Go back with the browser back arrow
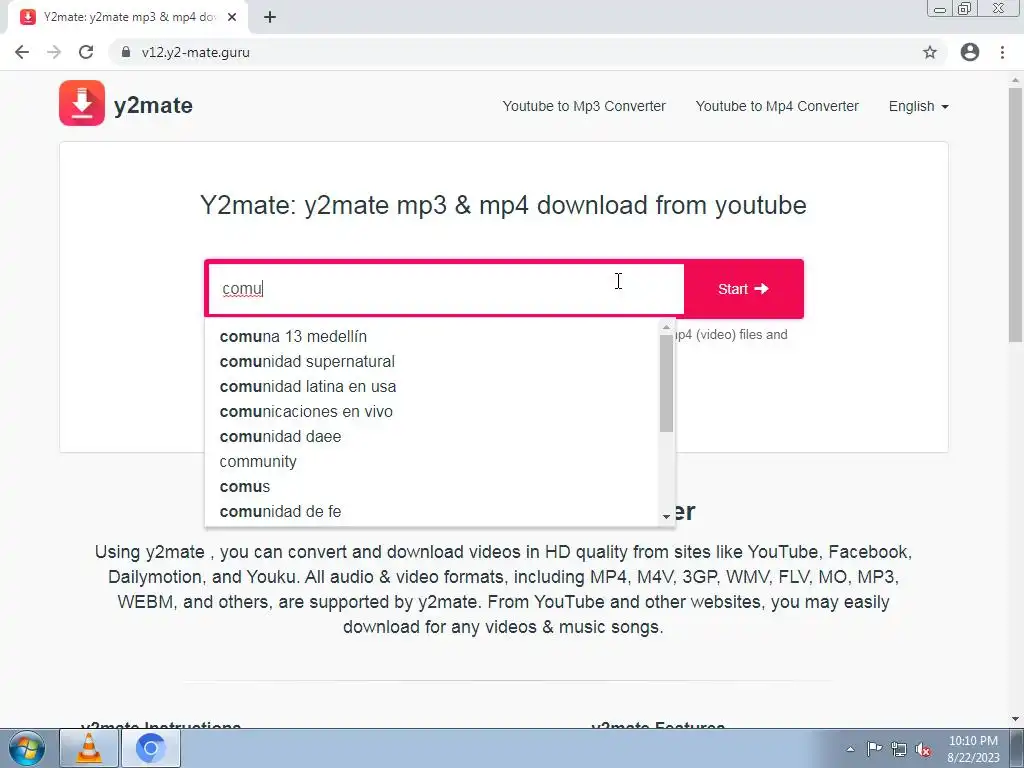 [x=22, y=52]
